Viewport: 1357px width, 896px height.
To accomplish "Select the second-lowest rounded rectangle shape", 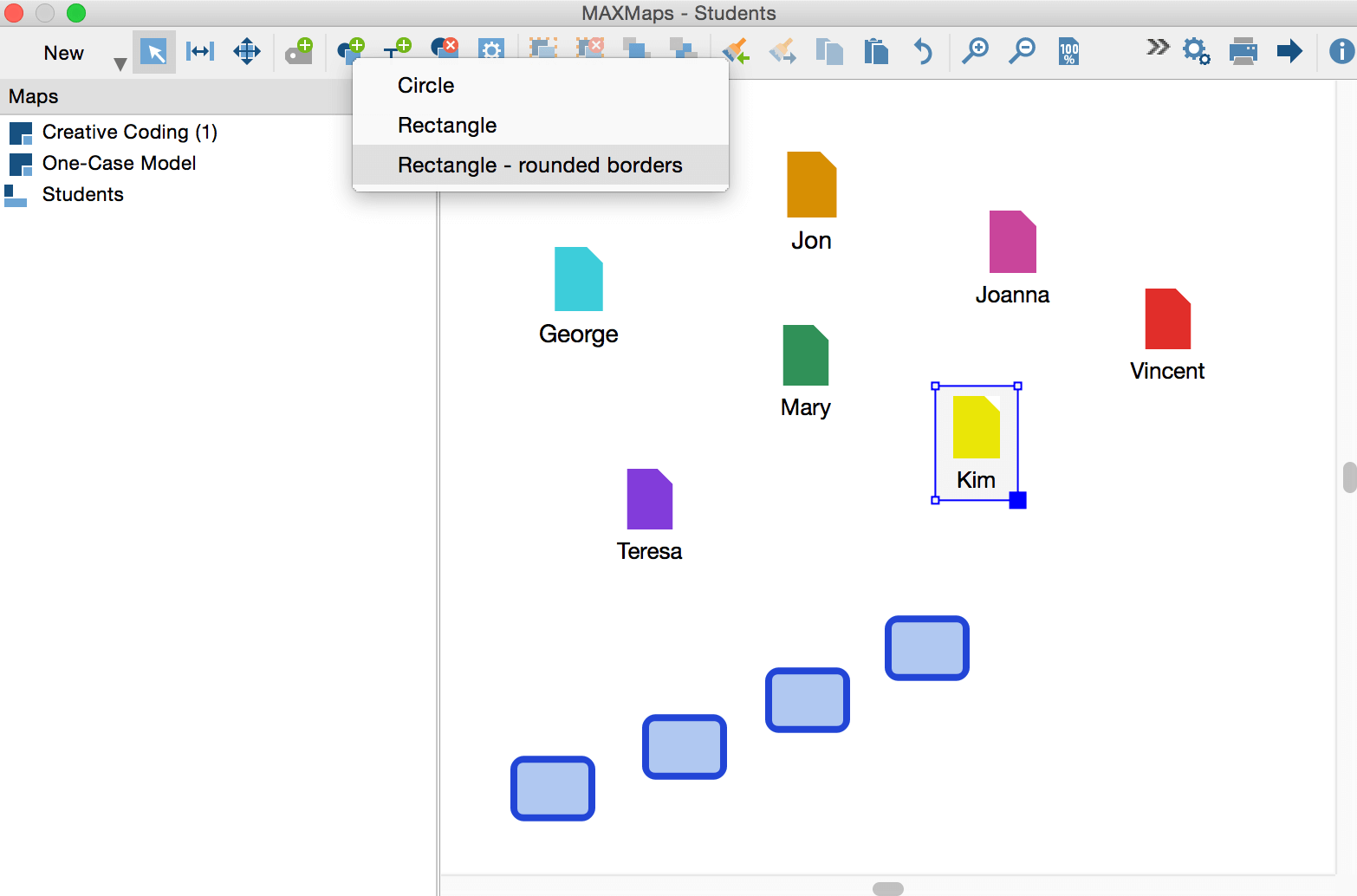I will tap(685, 747).
